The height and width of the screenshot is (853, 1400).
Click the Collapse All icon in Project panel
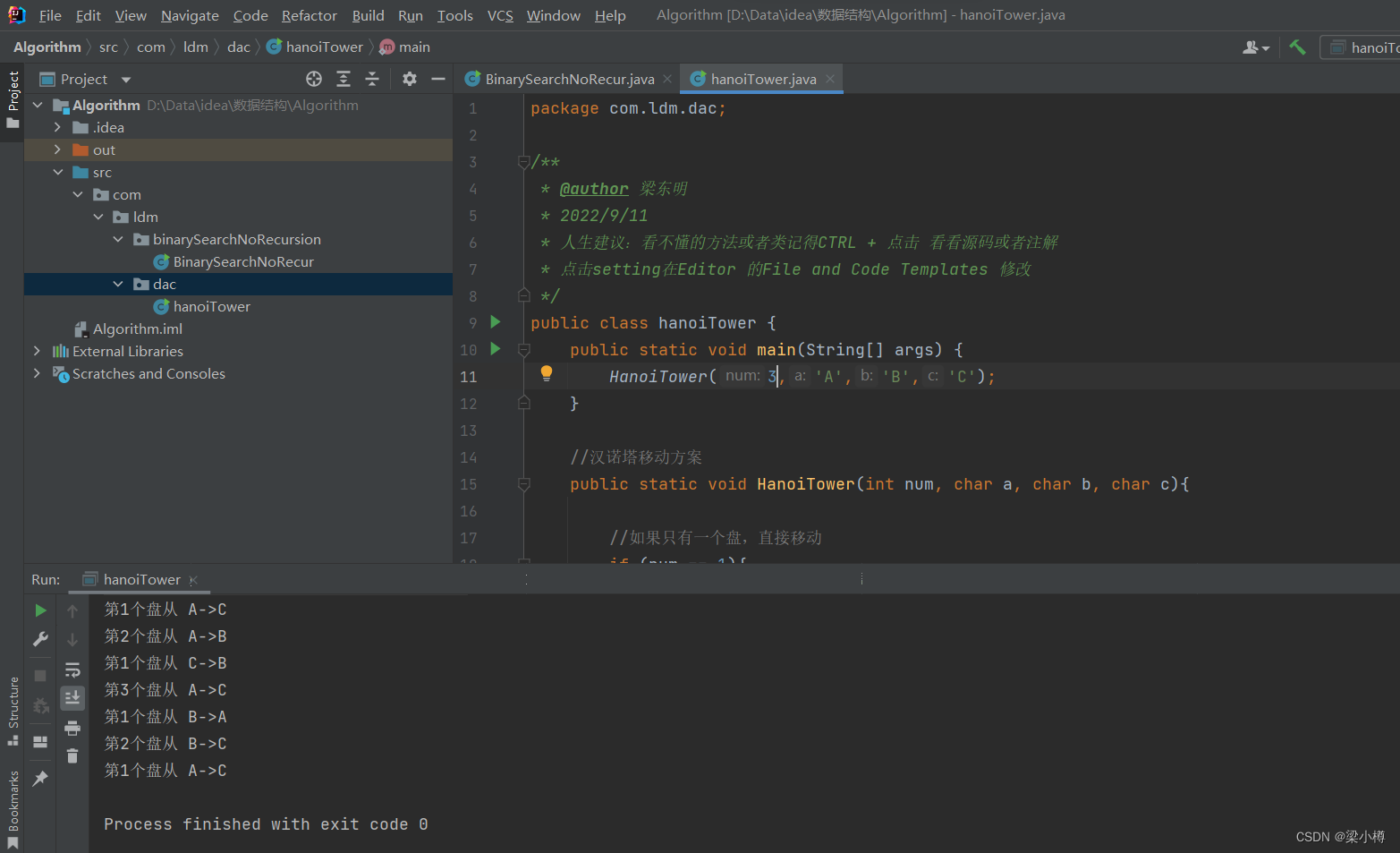[372, 79]
